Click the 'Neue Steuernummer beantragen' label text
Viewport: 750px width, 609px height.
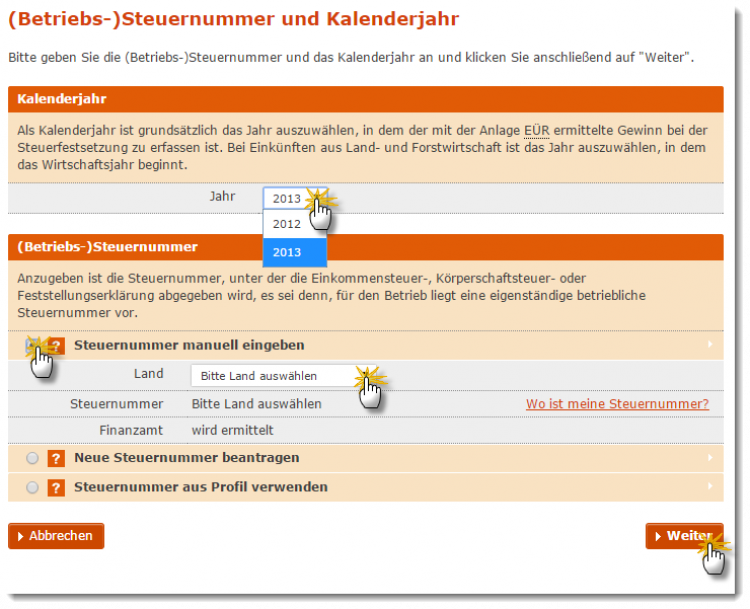[186, 458]
